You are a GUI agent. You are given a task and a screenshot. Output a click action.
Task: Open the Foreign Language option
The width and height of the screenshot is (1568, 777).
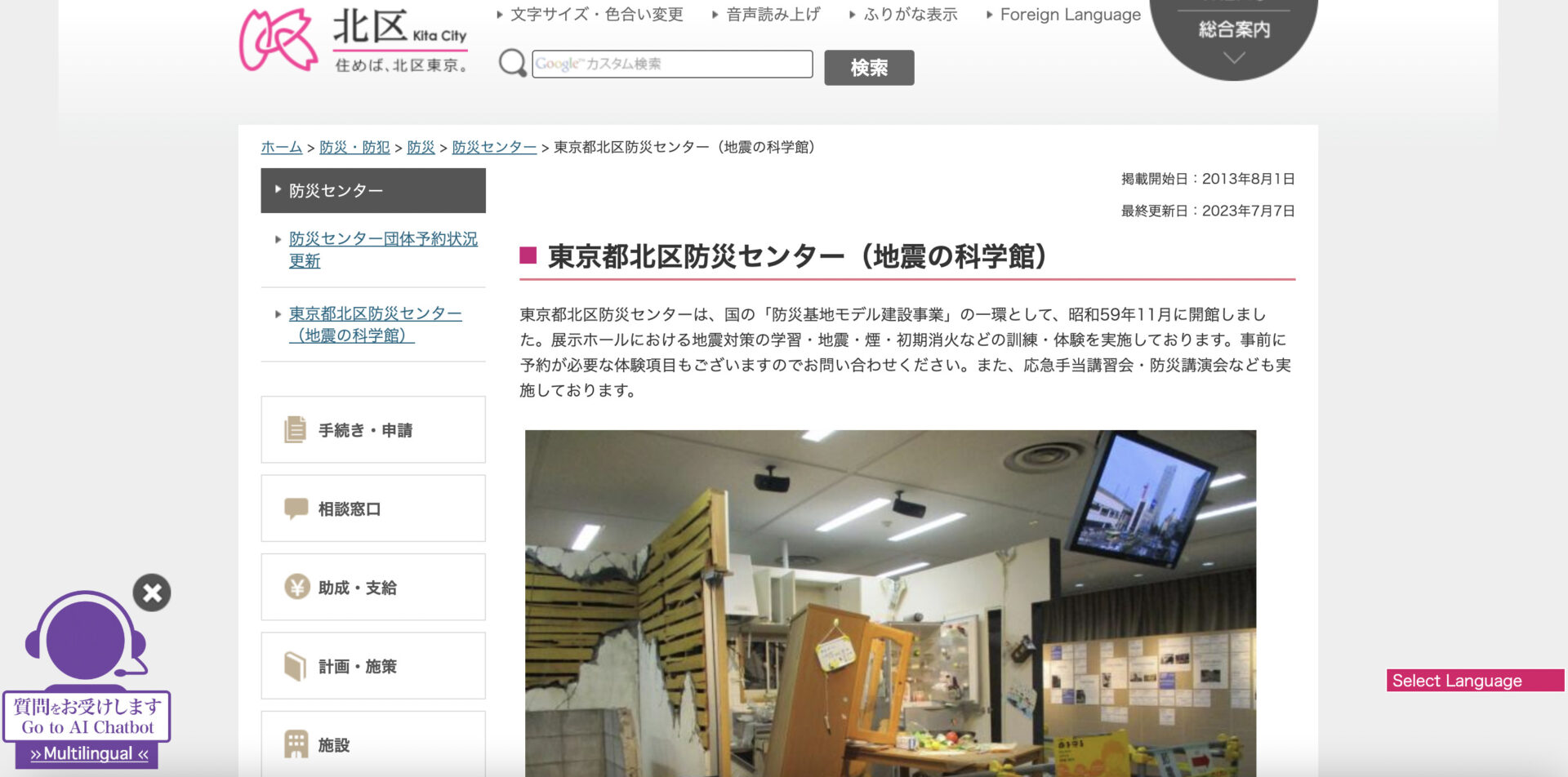coord(1069,15)
